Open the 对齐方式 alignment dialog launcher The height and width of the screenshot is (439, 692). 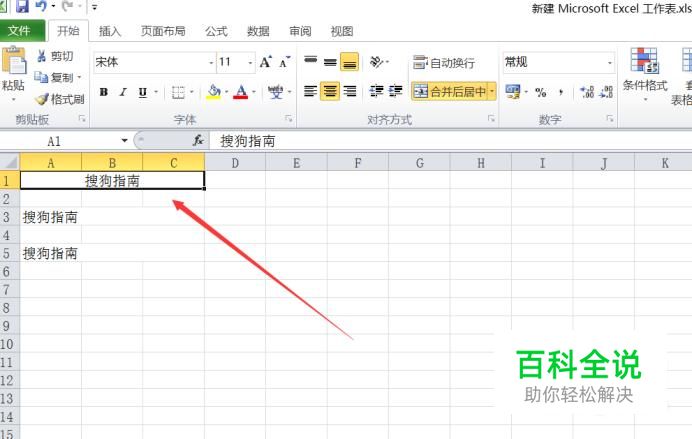[x=491, y=119]
